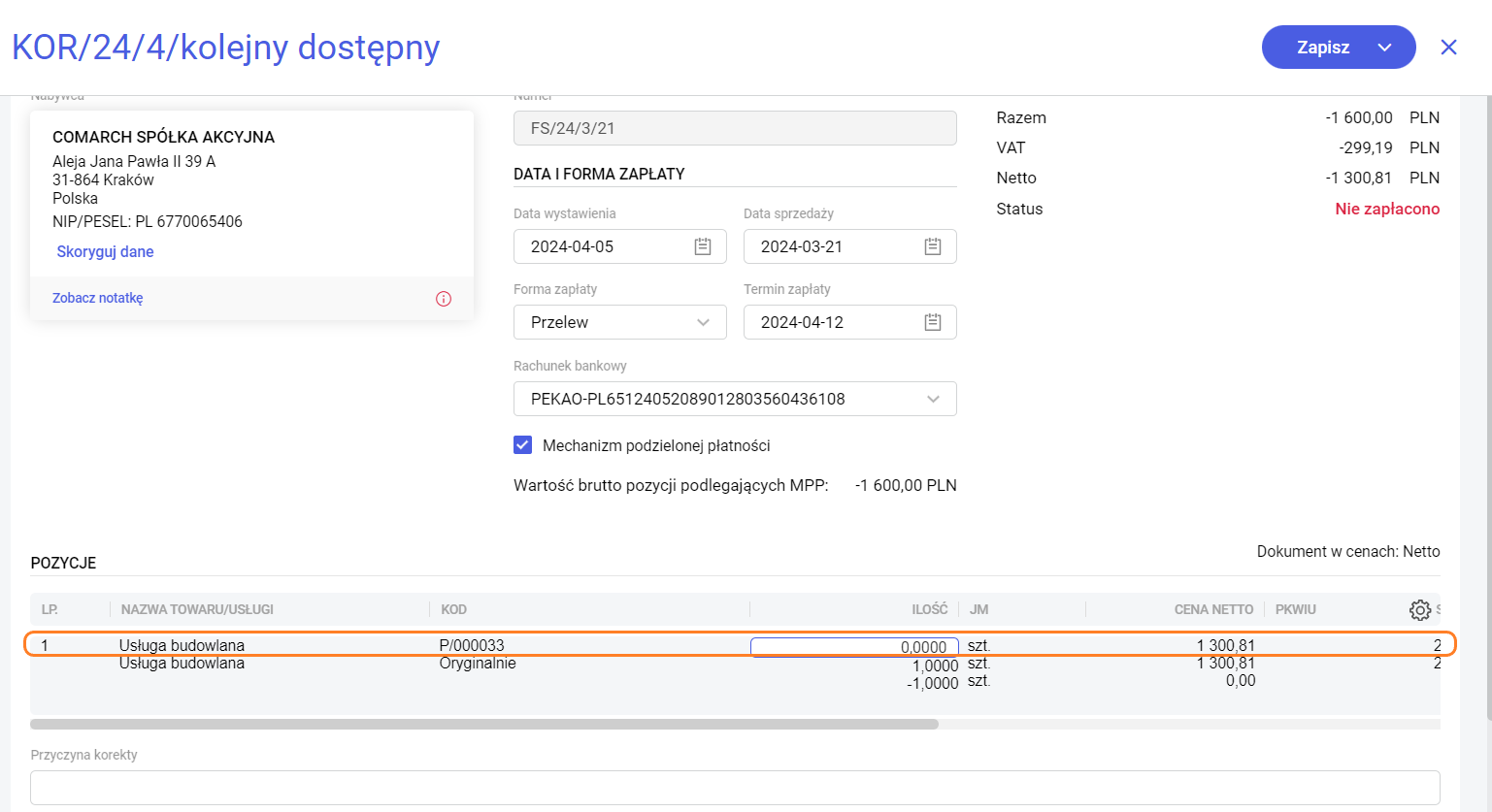Open calendar for Data sprzedaży
The image size is (1492, 812).
tap(932, 246)
